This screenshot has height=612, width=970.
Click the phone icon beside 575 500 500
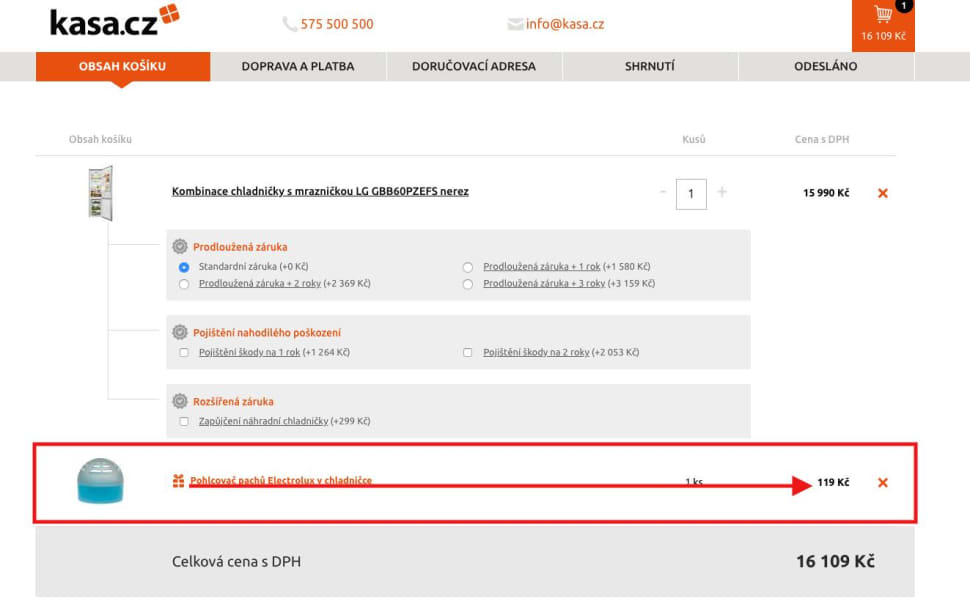point(290,24)
